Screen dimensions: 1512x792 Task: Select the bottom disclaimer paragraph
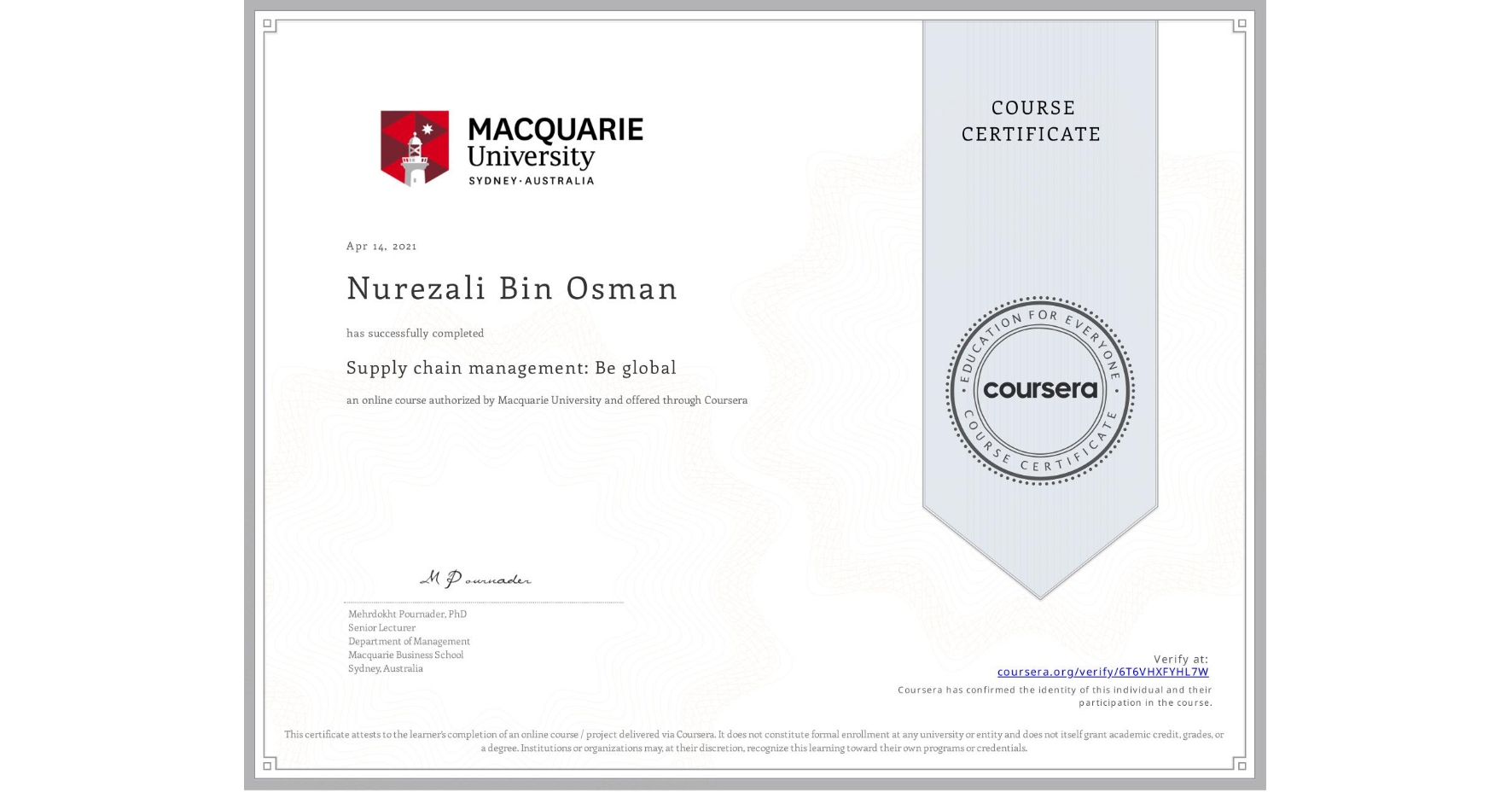pos(754,739)
